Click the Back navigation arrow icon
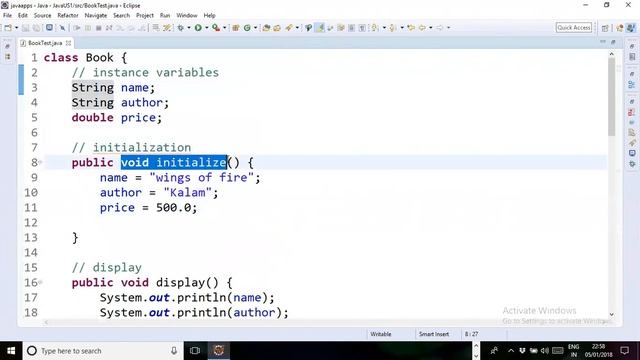 click(422, 28)
